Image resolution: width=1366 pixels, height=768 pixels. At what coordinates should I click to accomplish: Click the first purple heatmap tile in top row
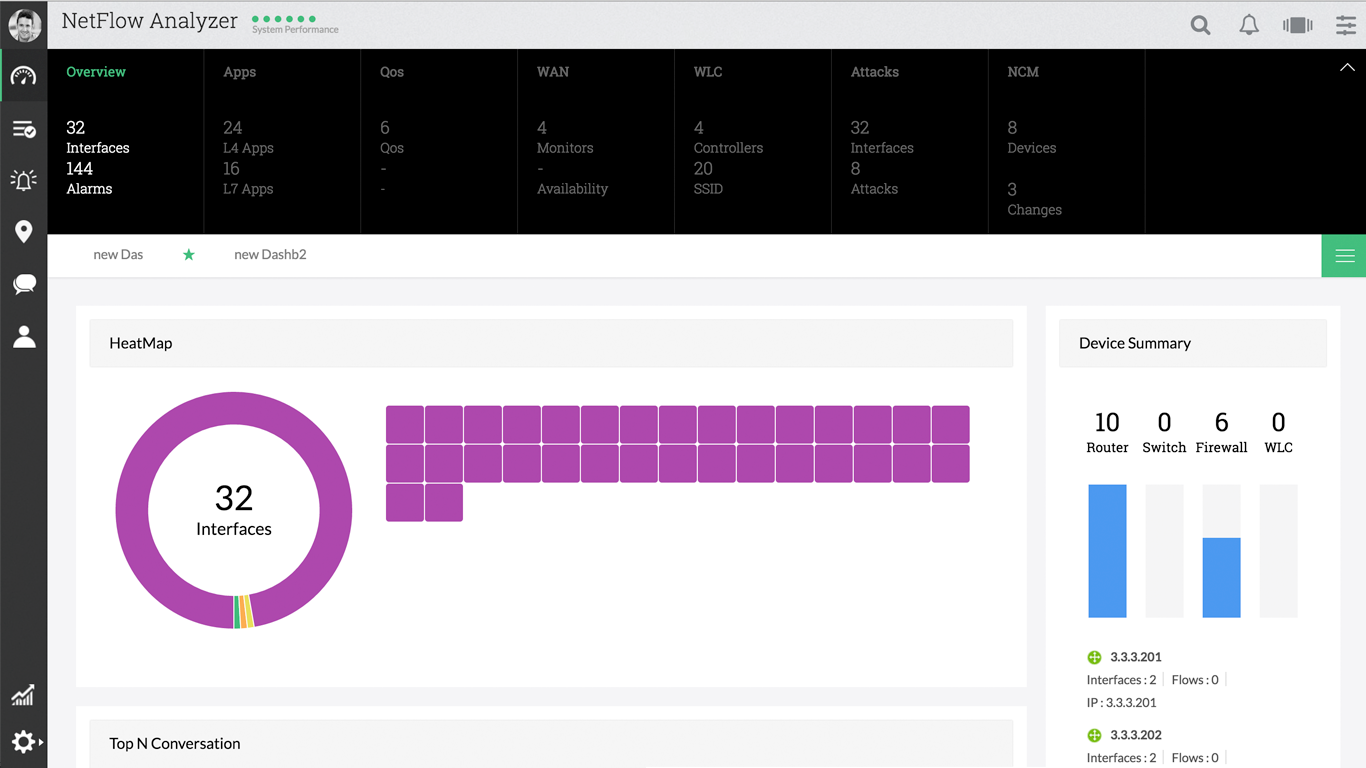point(405,425)
